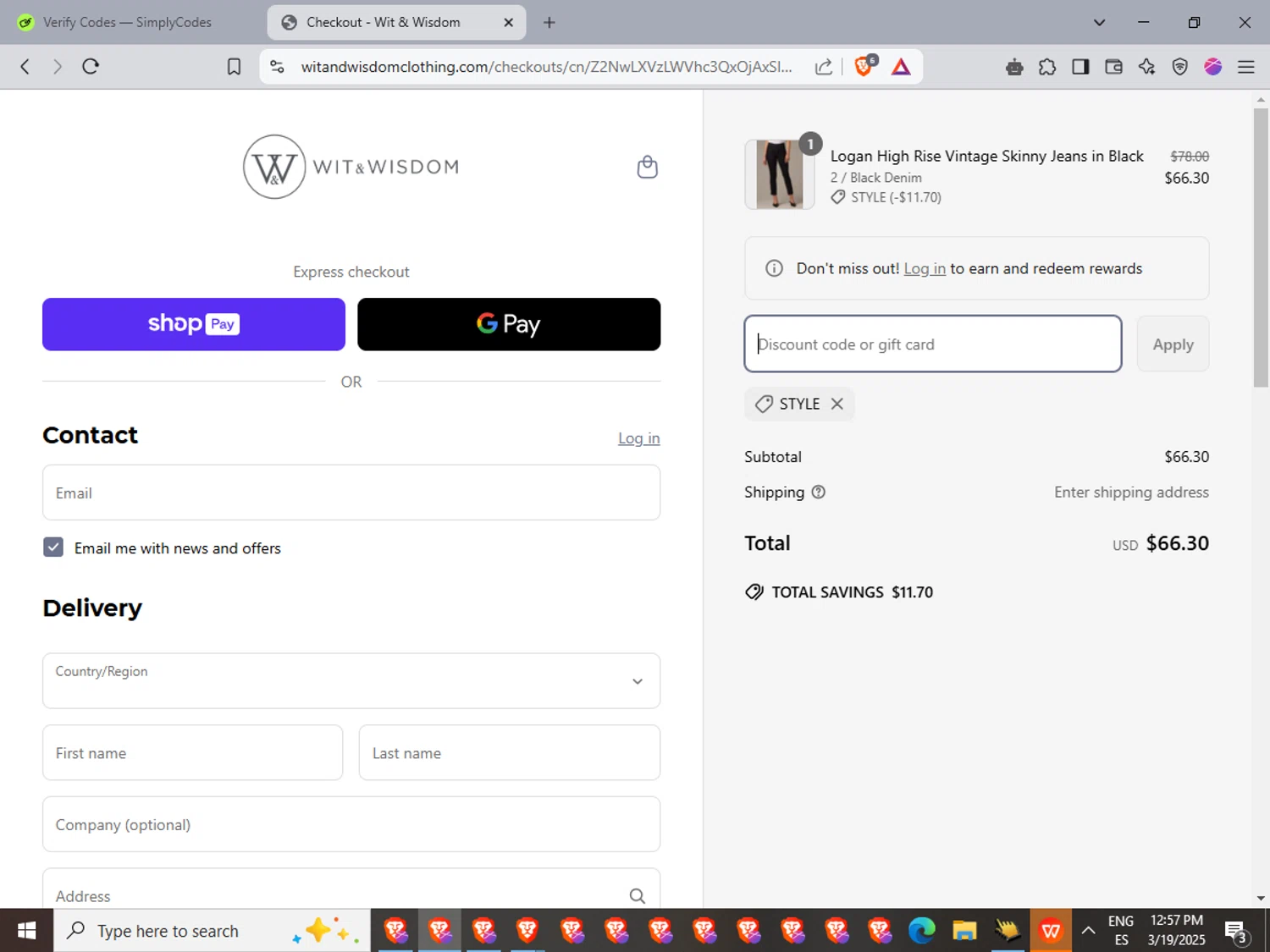Click the First name field

(193, 752)
